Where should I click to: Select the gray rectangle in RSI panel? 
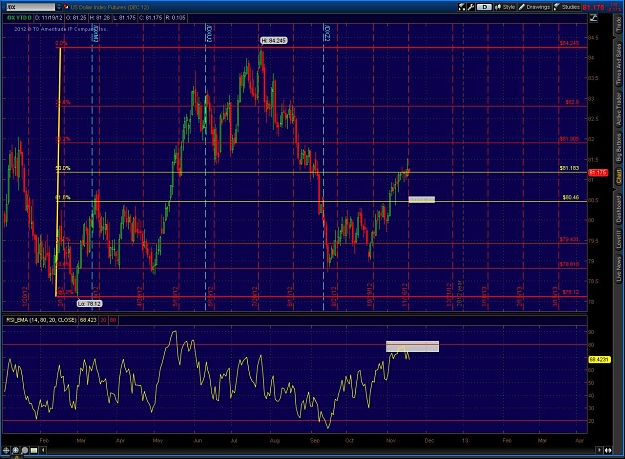point(413,347)
